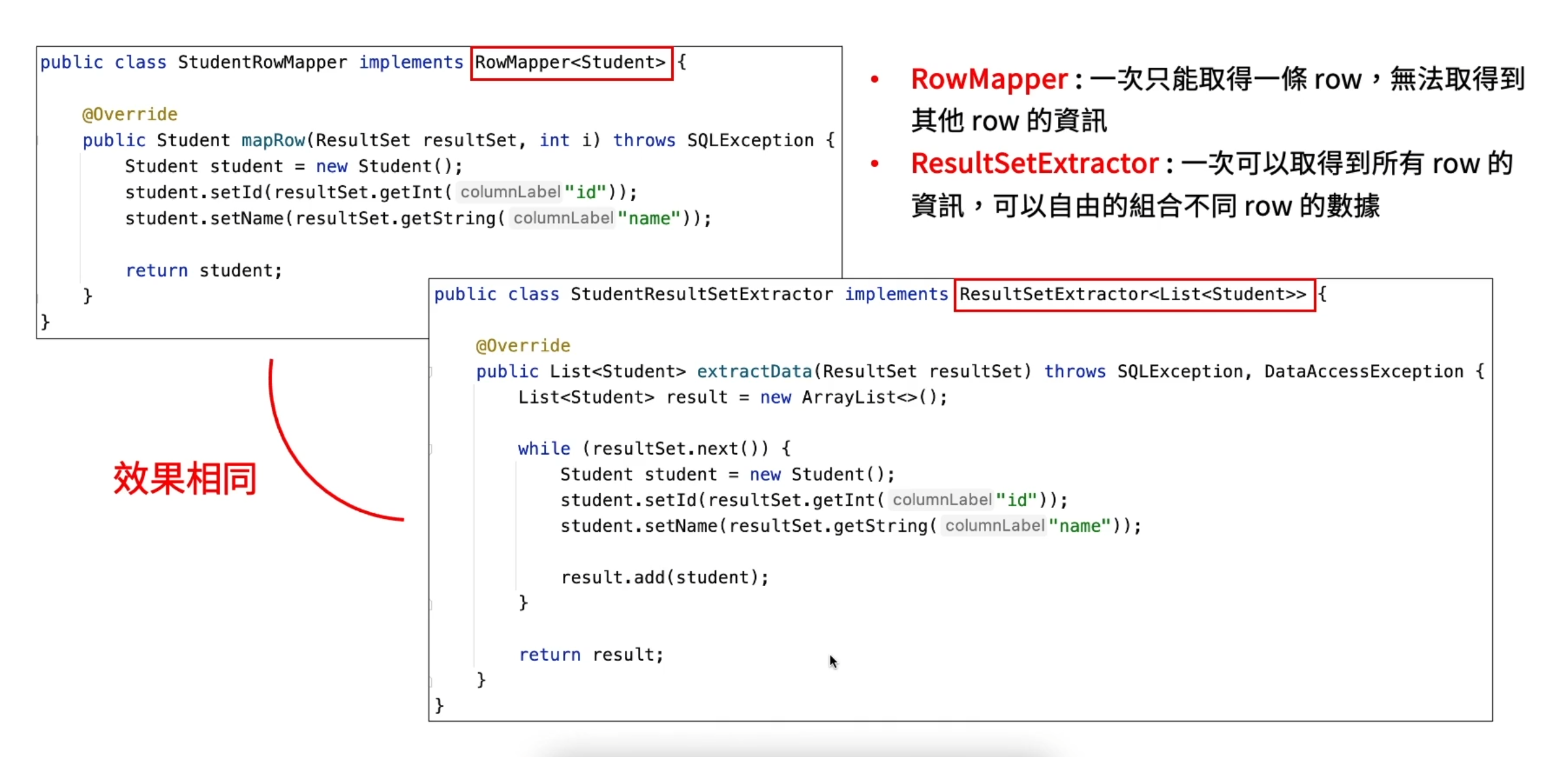This screenshot has width=1568, height=757.
Task: Click the red ResultSetExtractor bullet heading
Action: (1035, 164)
